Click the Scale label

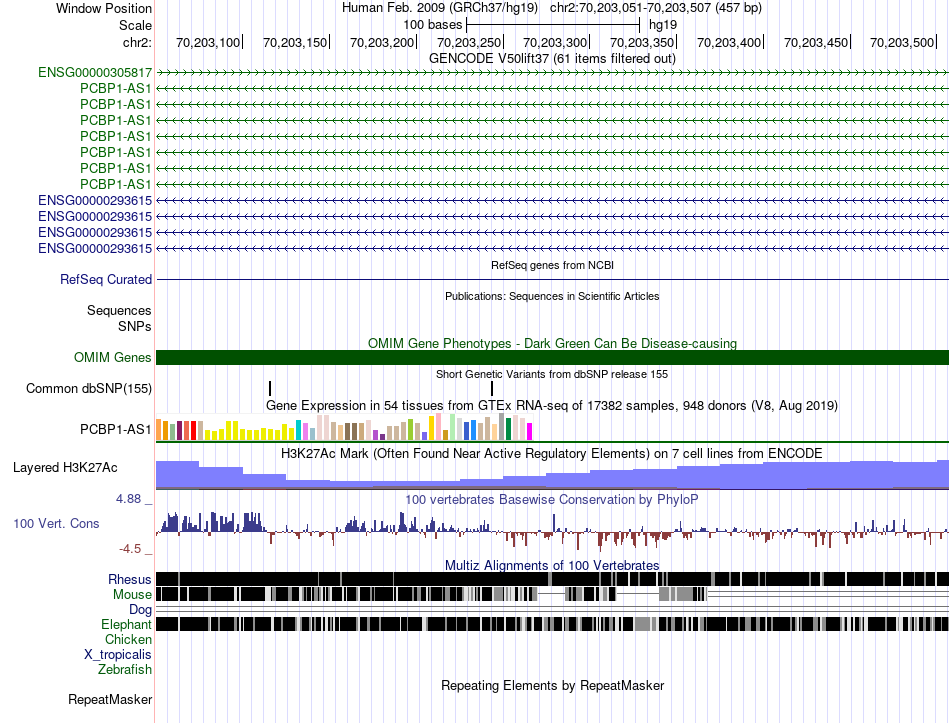pos(136,25)
